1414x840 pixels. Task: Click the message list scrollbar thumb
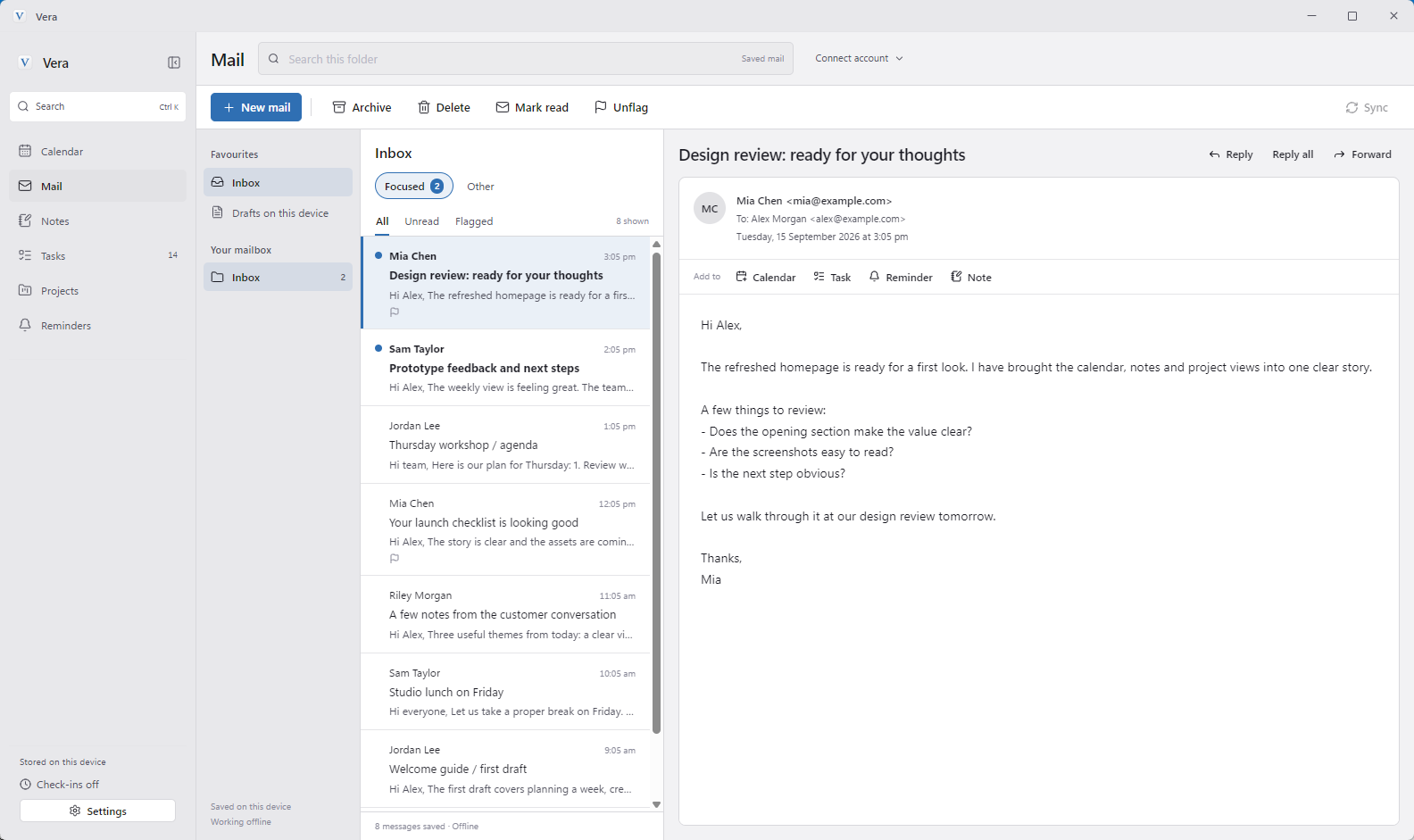tap(657, 493)
